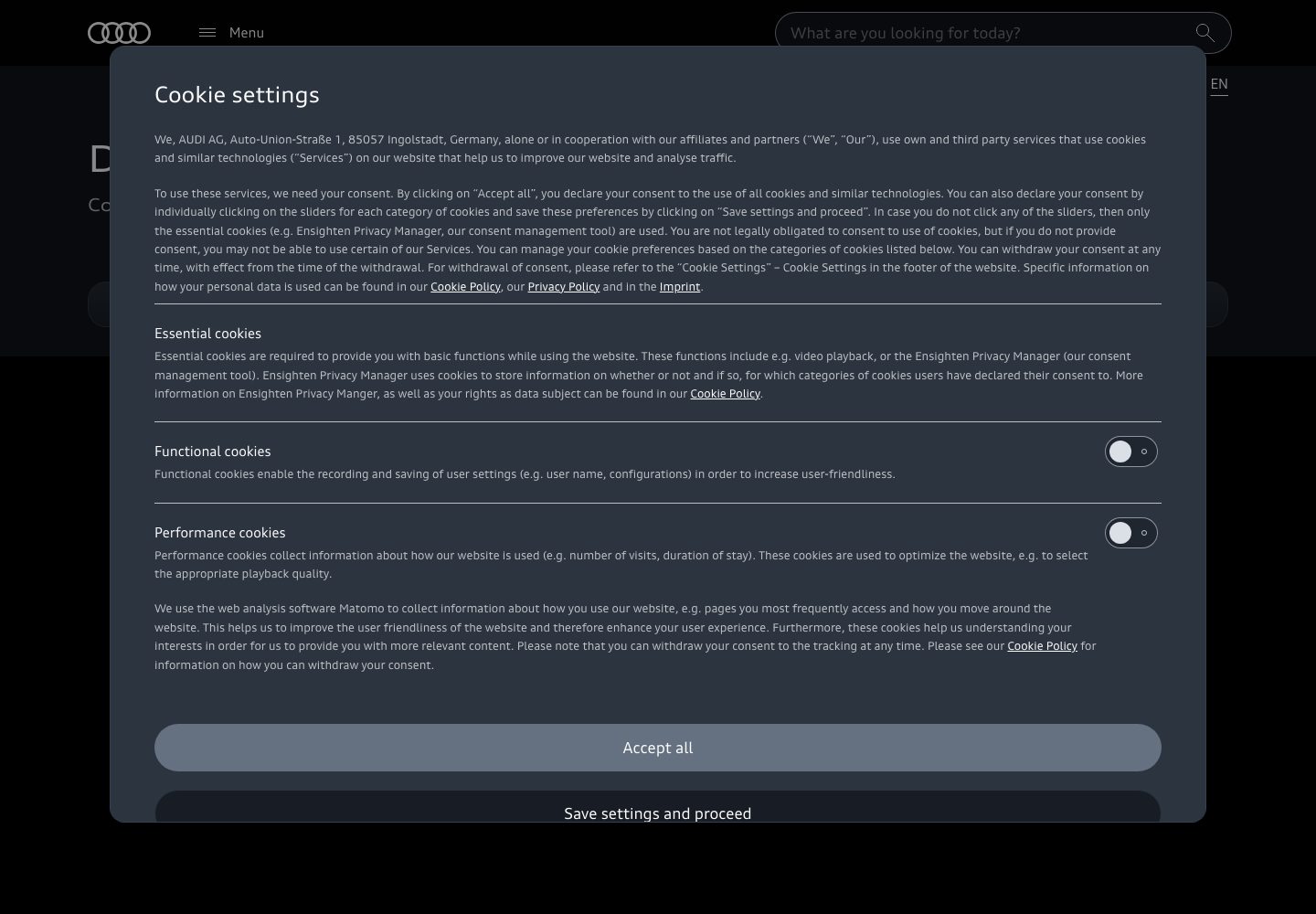The image size is (1316, 914).
Task: Open the hamburger Menu icon
Action: [x=207, y=33]
